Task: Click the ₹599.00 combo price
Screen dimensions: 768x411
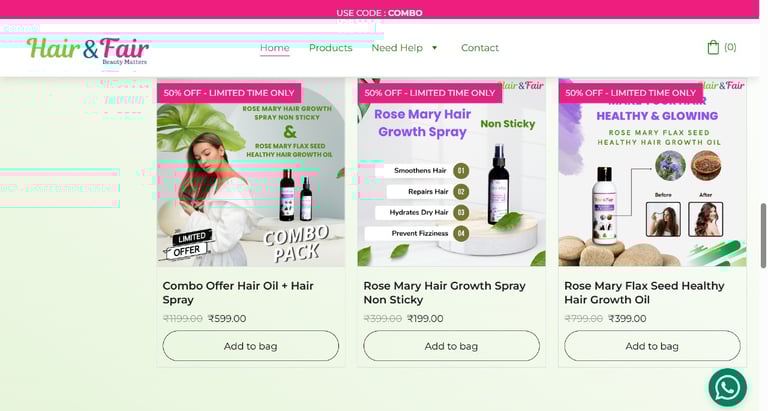Action: [227, 318]
